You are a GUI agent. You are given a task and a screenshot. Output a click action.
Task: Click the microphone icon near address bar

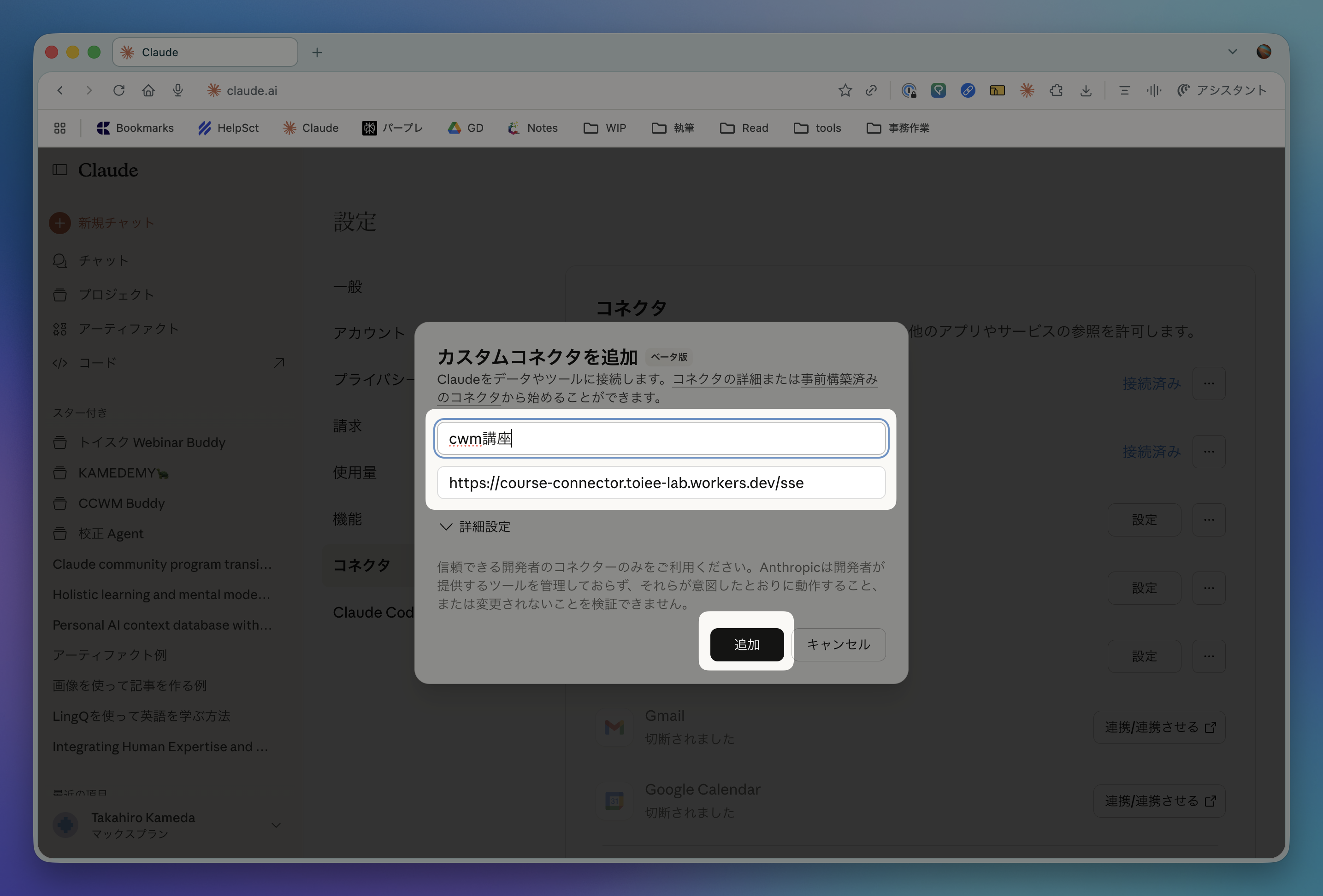click(x=177, y=90)
